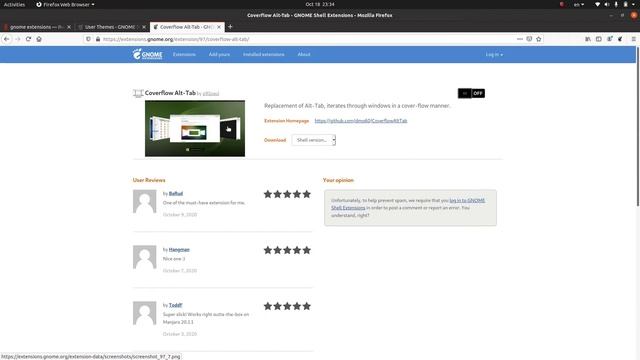Click Rafael's five-star rating

(x=287, y=194)
